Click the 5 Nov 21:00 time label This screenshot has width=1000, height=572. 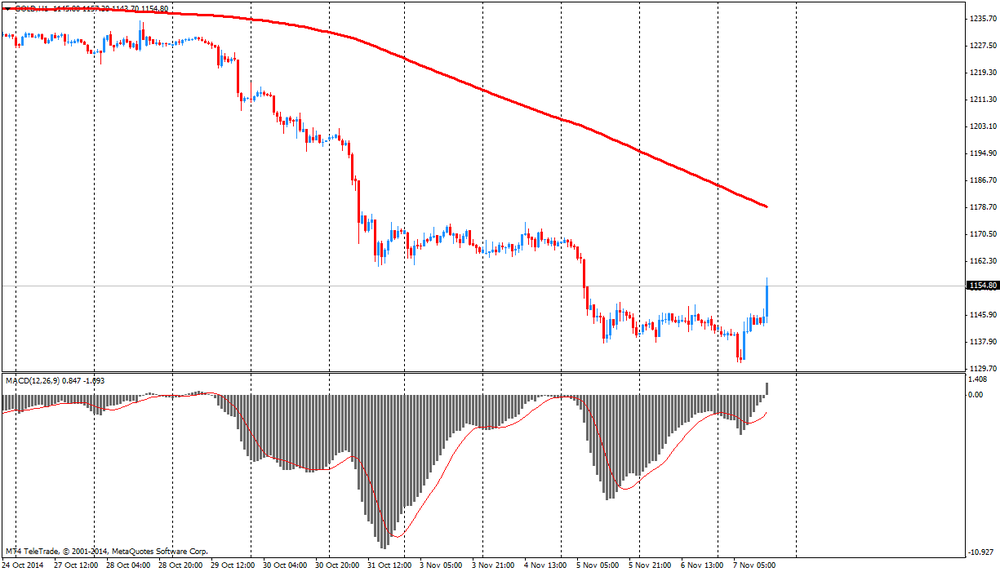(650, 565)
